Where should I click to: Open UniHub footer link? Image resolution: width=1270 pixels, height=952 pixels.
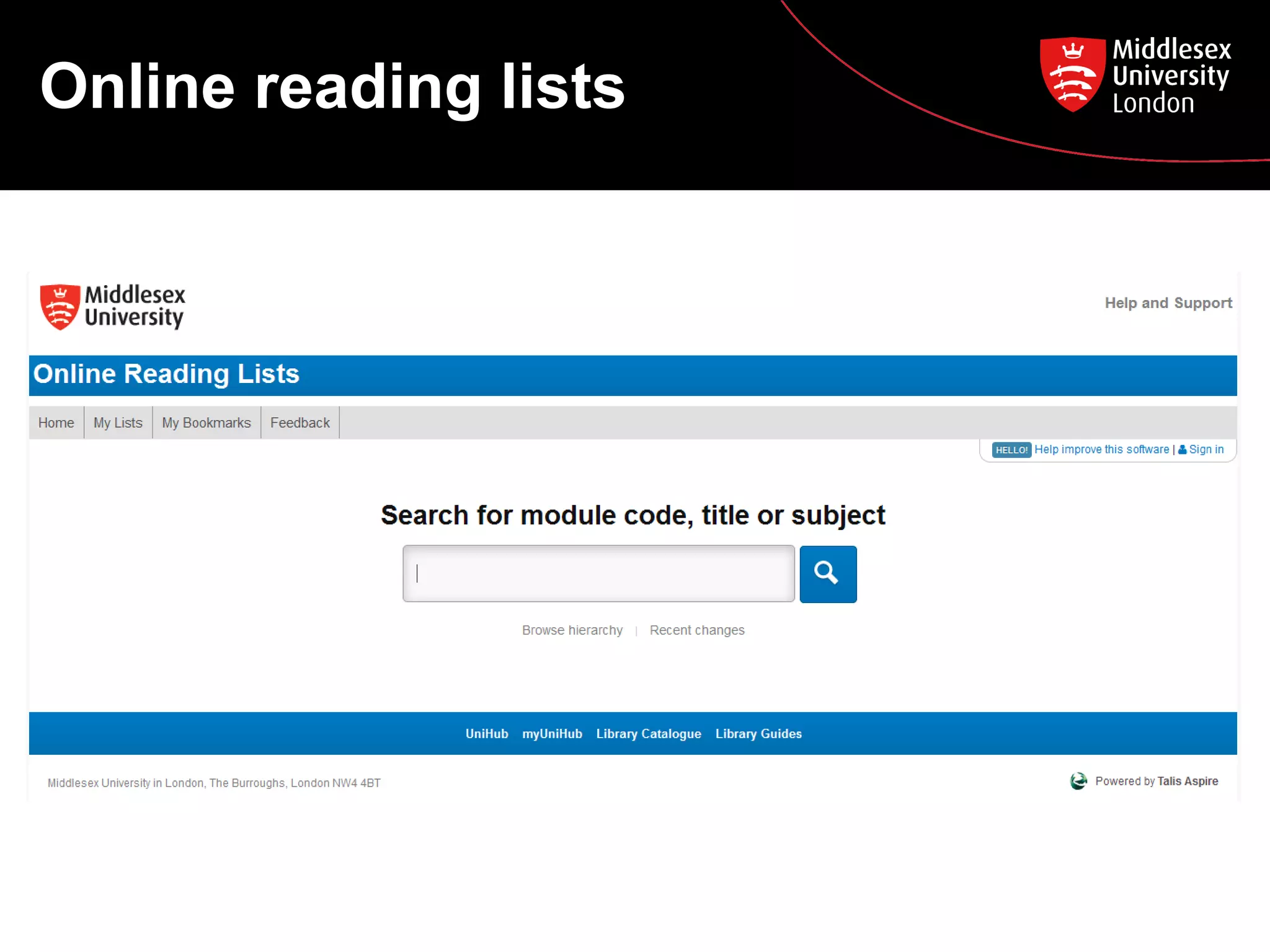487,734
